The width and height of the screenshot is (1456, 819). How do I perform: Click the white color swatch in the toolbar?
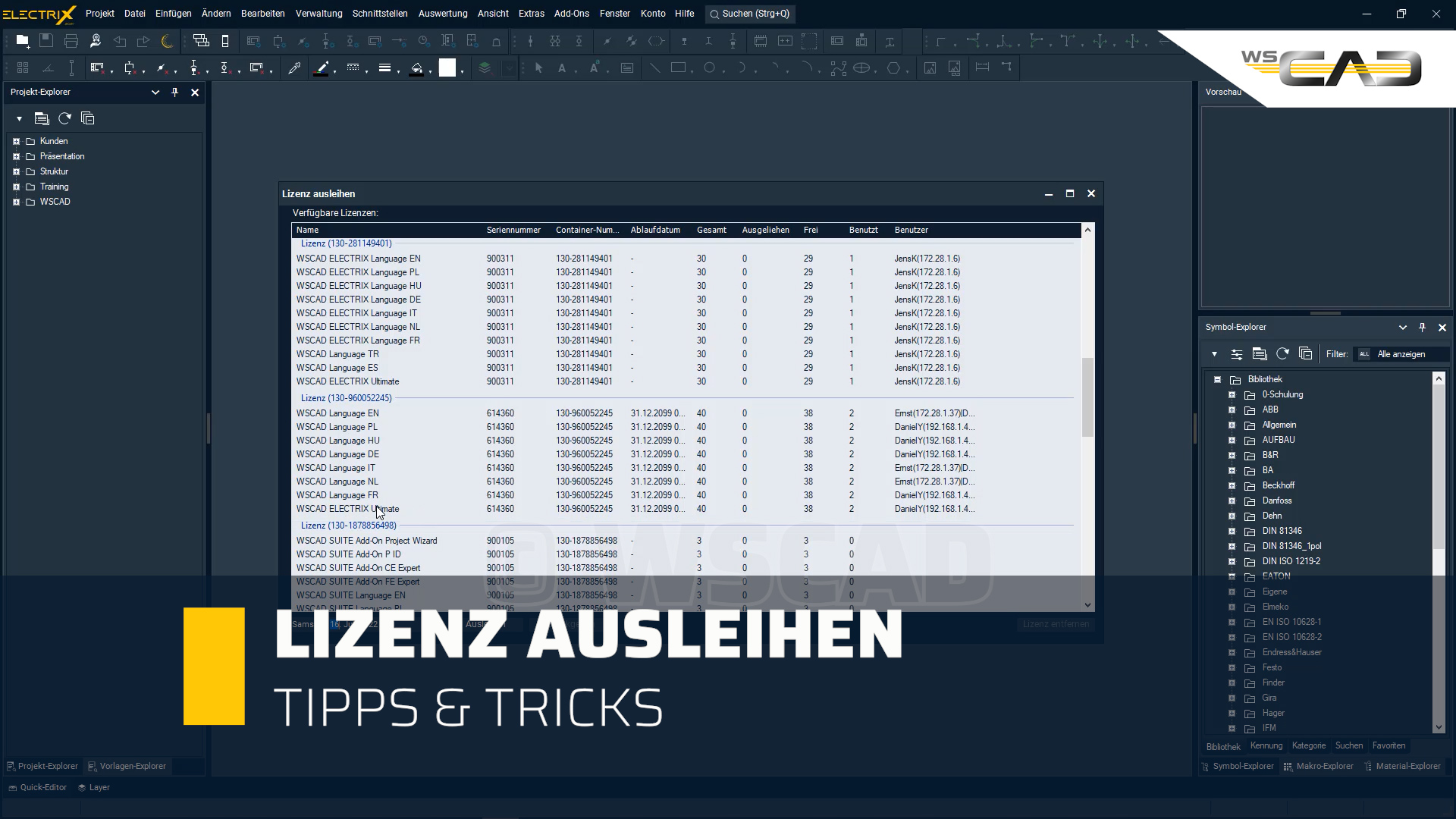point(449,67)
